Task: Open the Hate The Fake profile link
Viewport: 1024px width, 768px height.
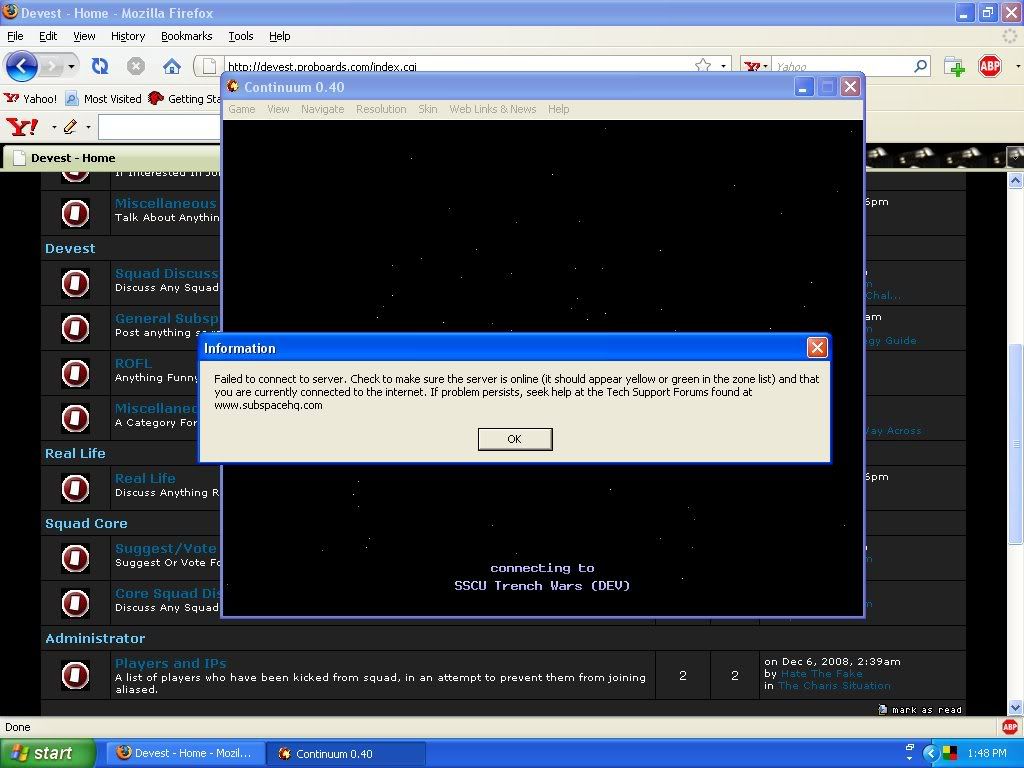Action: pos(822,673)
